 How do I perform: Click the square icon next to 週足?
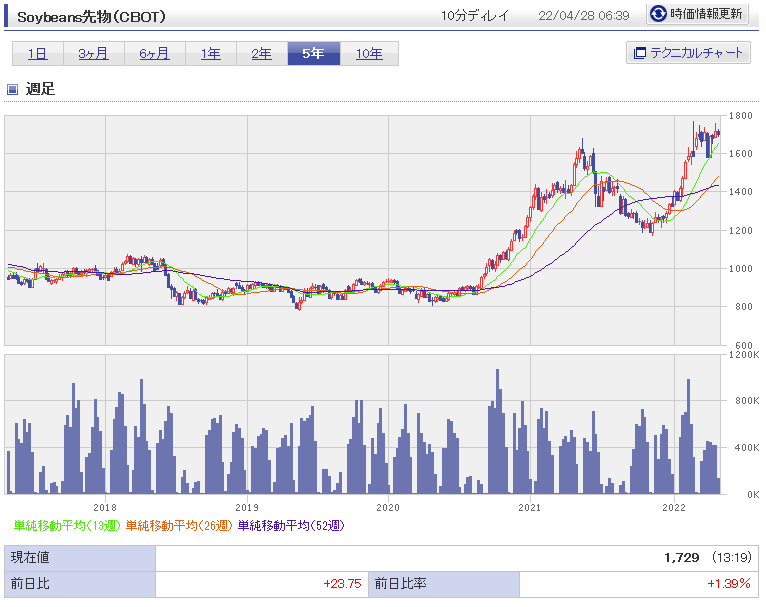point(12,89)
